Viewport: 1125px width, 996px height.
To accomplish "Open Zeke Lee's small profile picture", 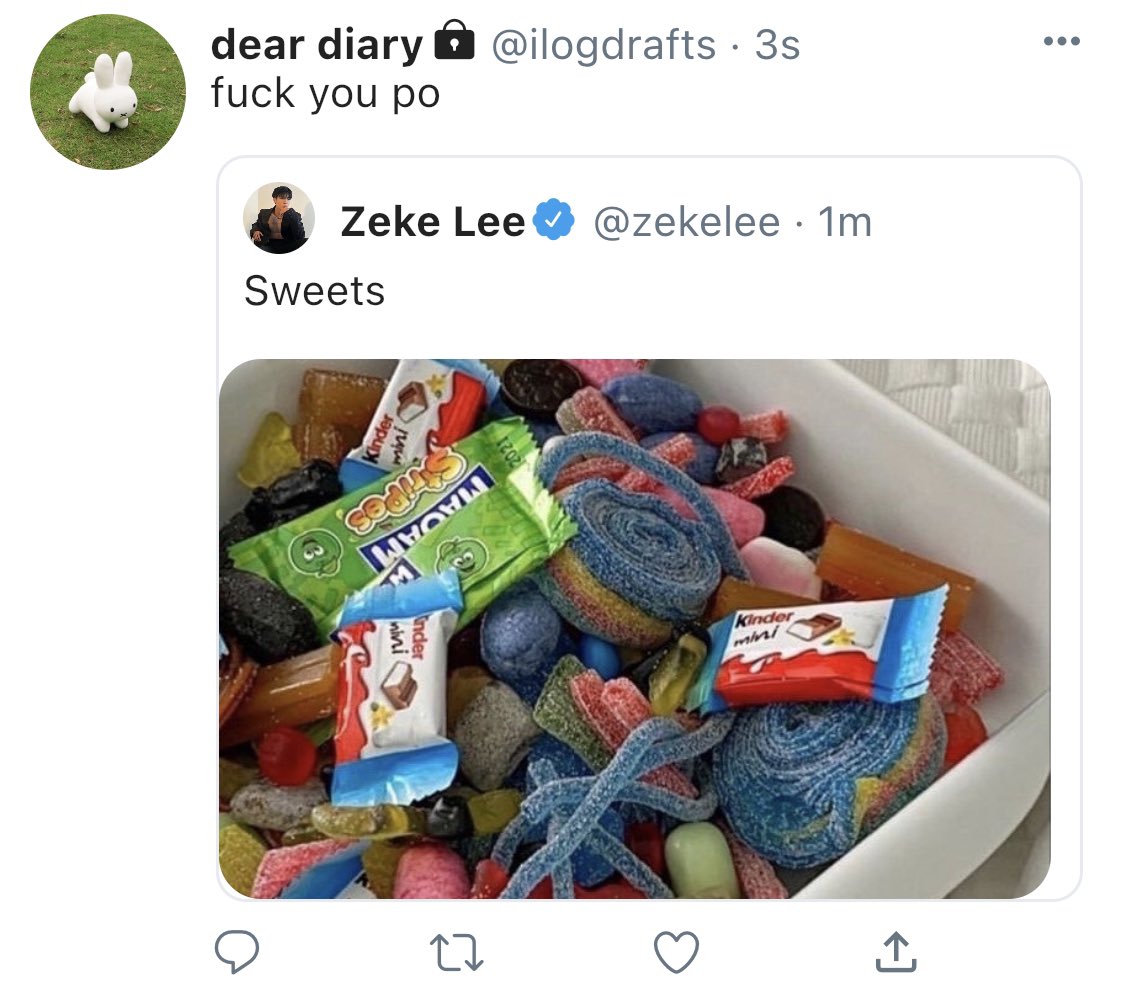I will pyautogui.click(x=279, y=218).
